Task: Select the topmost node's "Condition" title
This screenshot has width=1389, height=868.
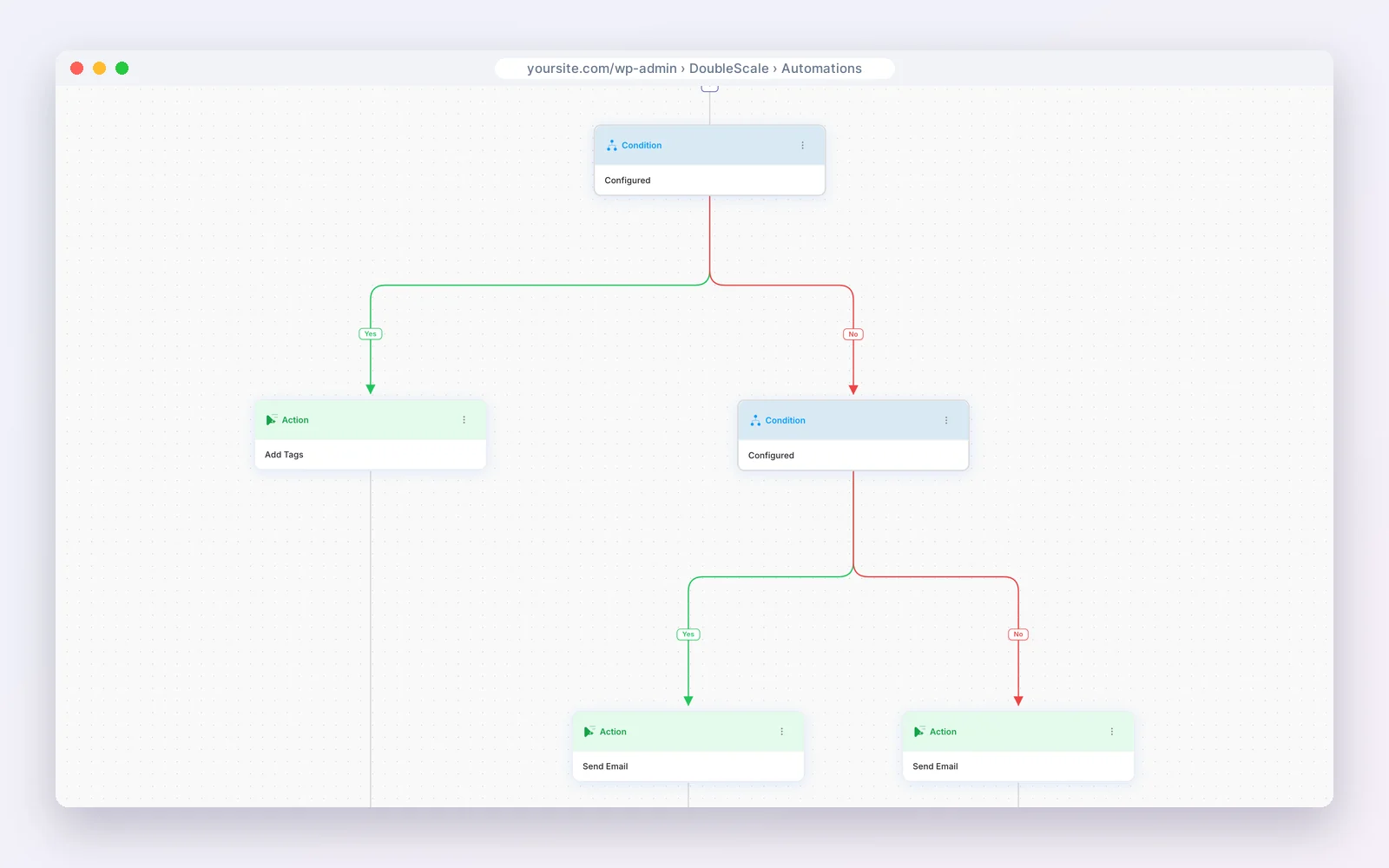Action: [642, 145]
